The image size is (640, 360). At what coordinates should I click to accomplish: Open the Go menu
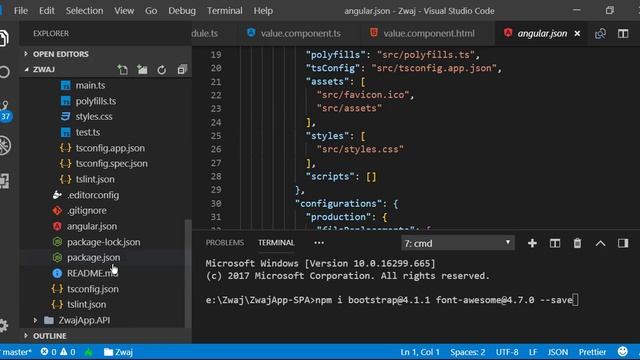pyautogui.click(x=151, y=11)
